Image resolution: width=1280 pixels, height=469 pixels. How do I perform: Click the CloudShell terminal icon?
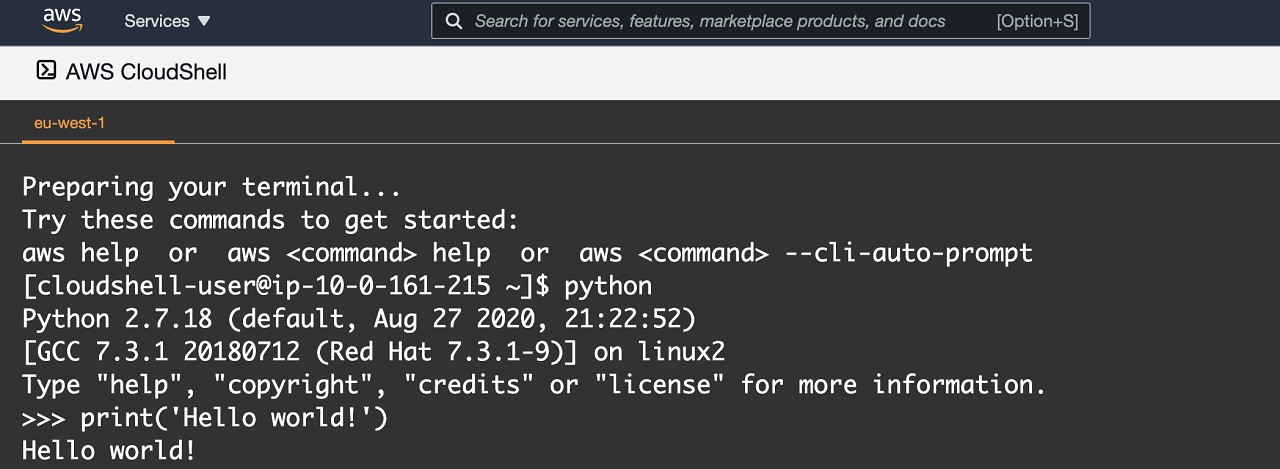tap(46, 70)
